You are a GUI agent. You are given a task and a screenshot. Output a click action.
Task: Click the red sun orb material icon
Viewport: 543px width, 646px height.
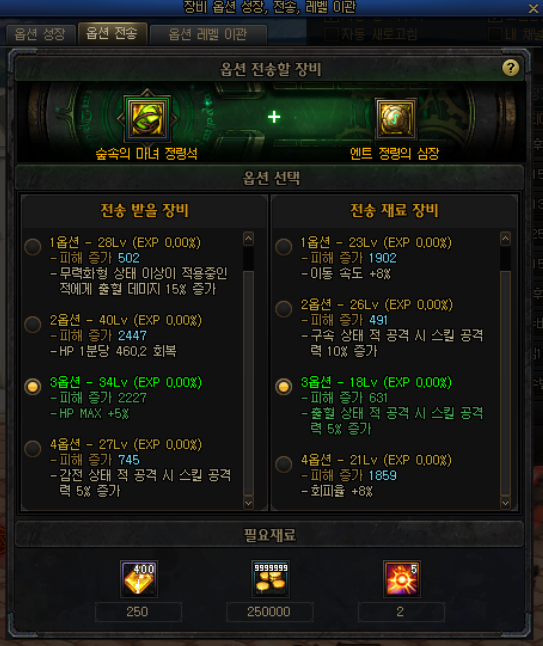click(x=402, y=578)
